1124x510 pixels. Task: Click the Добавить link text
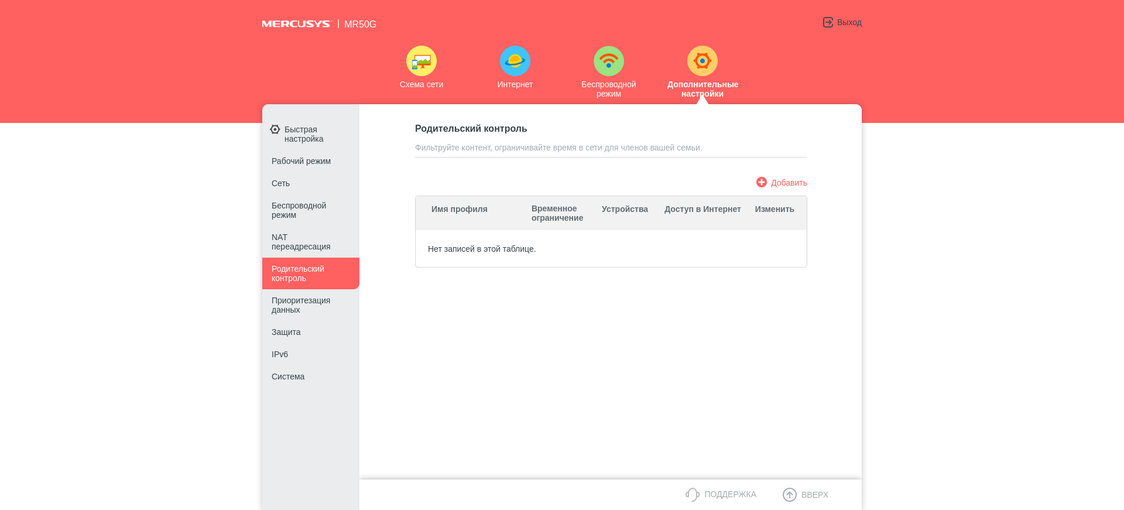pos(788,183)
